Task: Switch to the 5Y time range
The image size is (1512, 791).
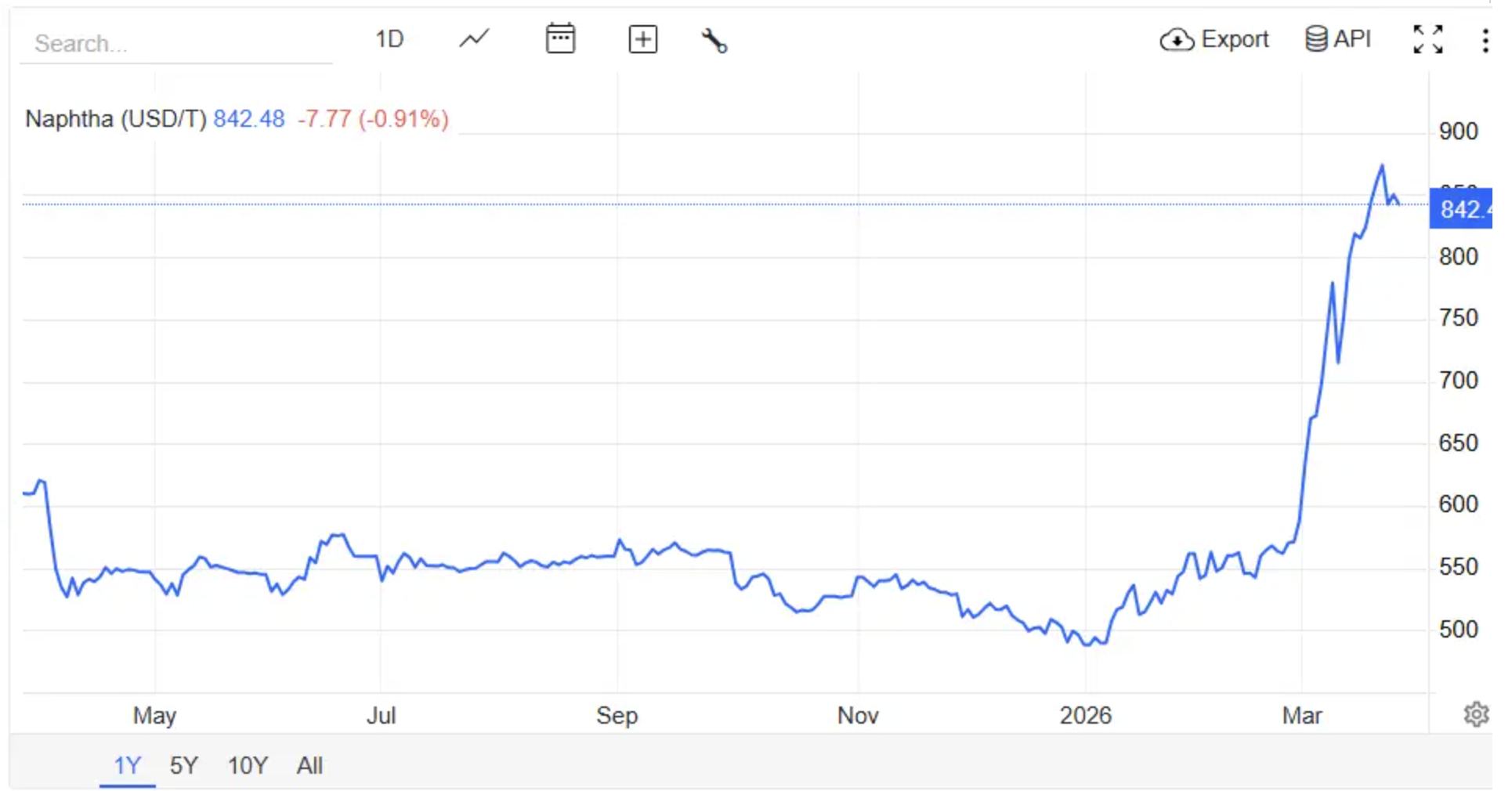Action: coord(184,765)
